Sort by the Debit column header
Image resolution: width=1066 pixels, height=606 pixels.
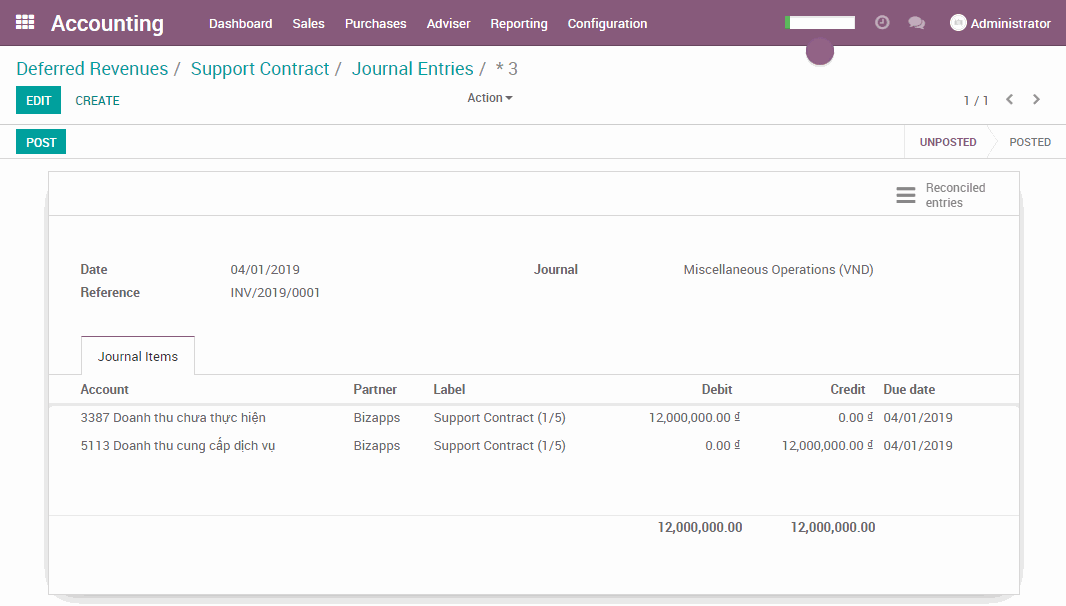click(716, 389)
